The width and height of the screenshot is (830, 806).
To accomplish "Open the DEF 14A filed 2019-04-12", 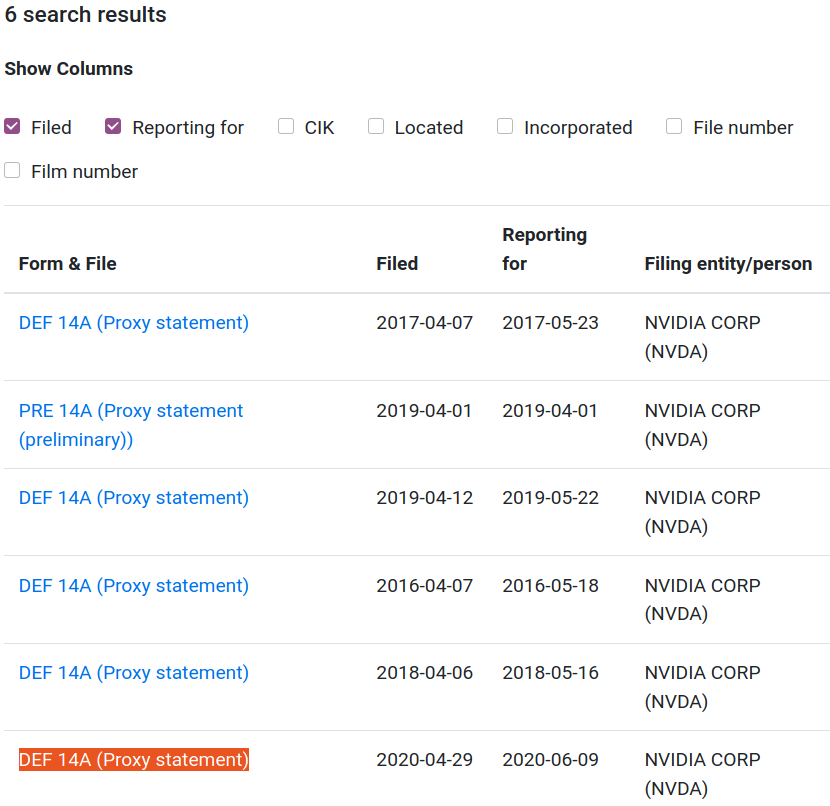I will 134,498.
